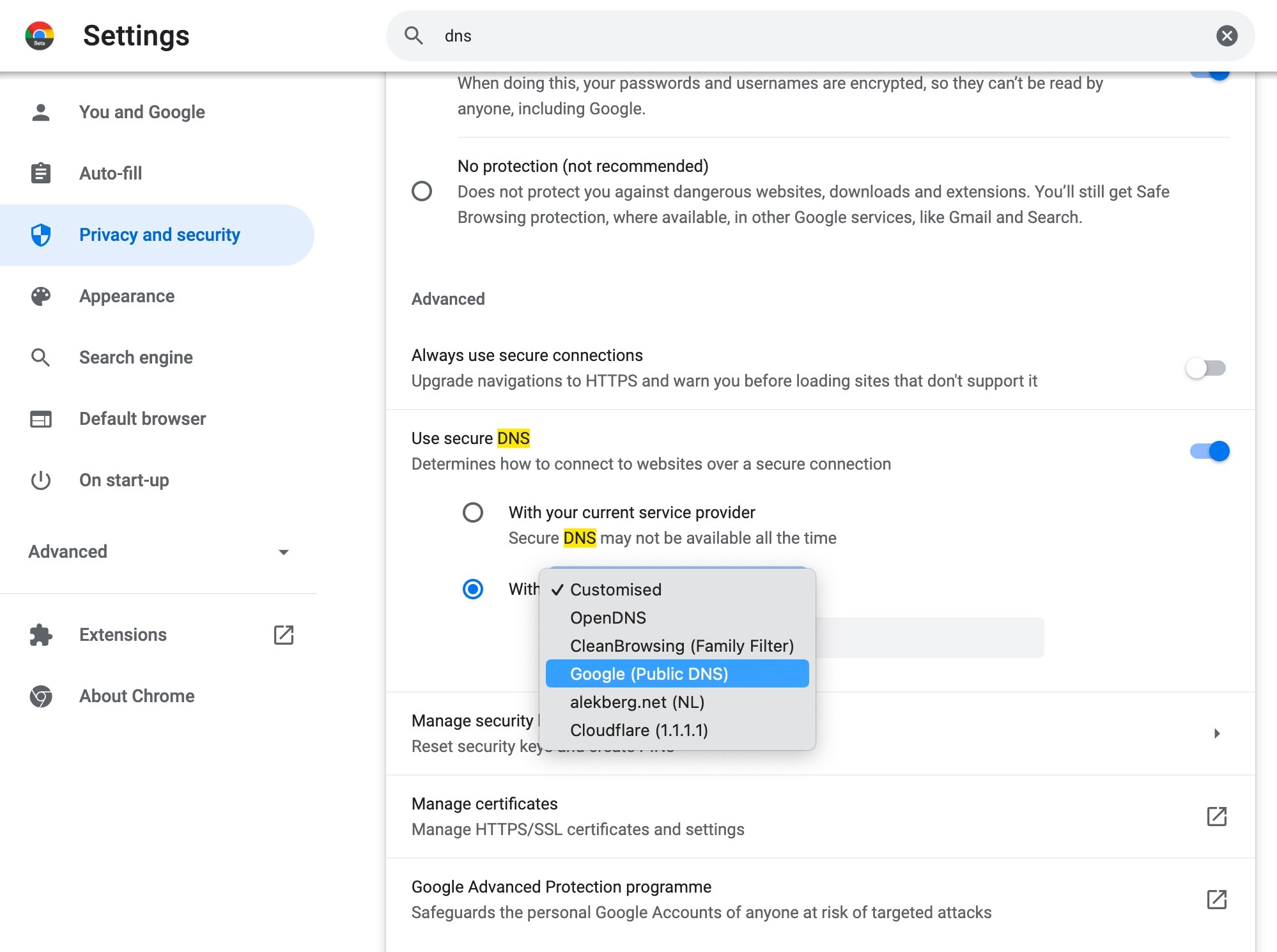
Task: Clear the dns search with X icon
Action: click(x=1227, y=36)
